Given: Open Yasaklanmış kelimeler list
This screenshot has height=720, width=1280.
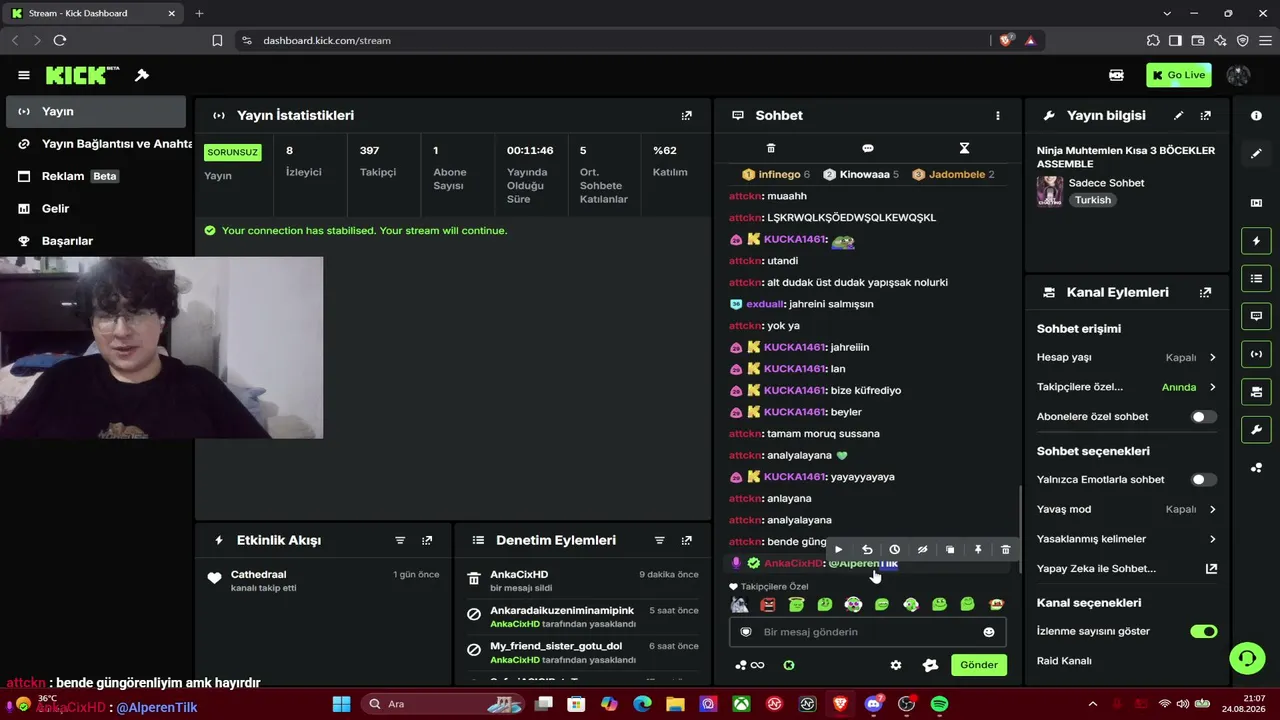Looking at the screenshot, I should (1127, 539).
